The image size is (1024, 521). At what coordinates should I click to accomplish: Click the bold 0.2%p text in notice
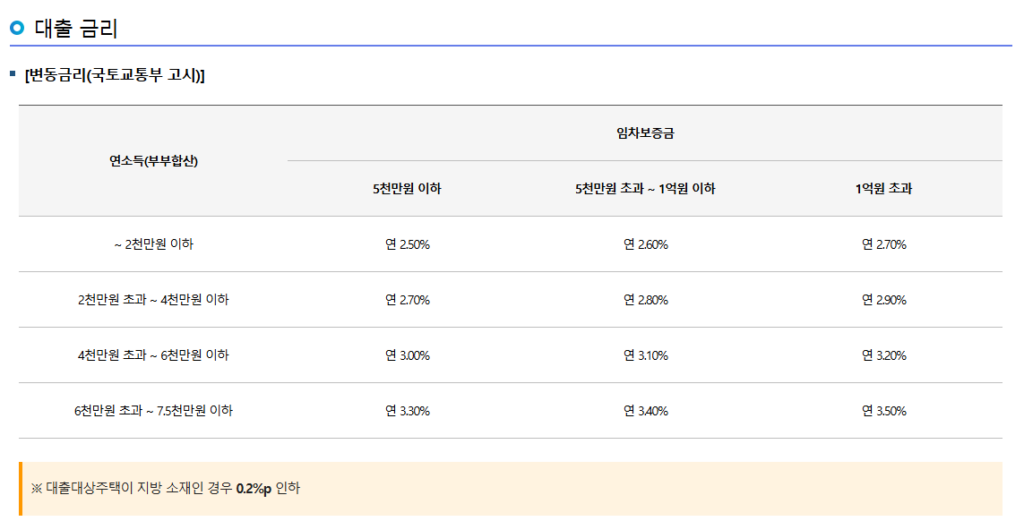coord(254,489)
